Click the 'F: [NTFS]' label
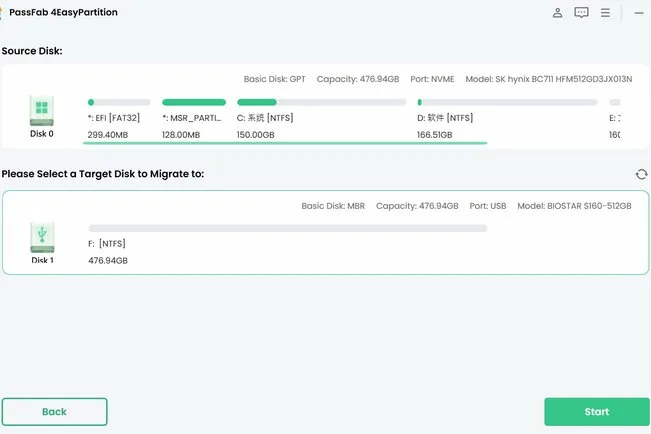This screenshot has width=651, height=434. click(x=107, y=243)
